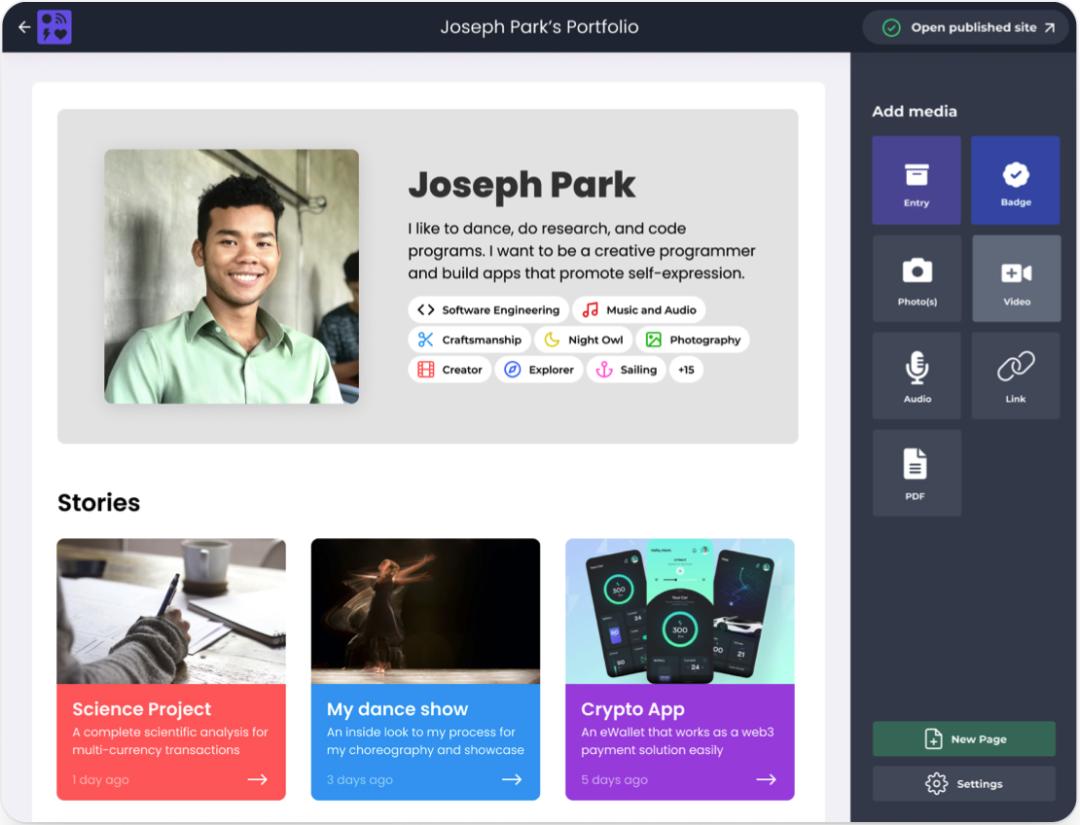Screen dimensions: 1080x825
Task: Select the Craftsmanship tag
Action: click(469, 340)
